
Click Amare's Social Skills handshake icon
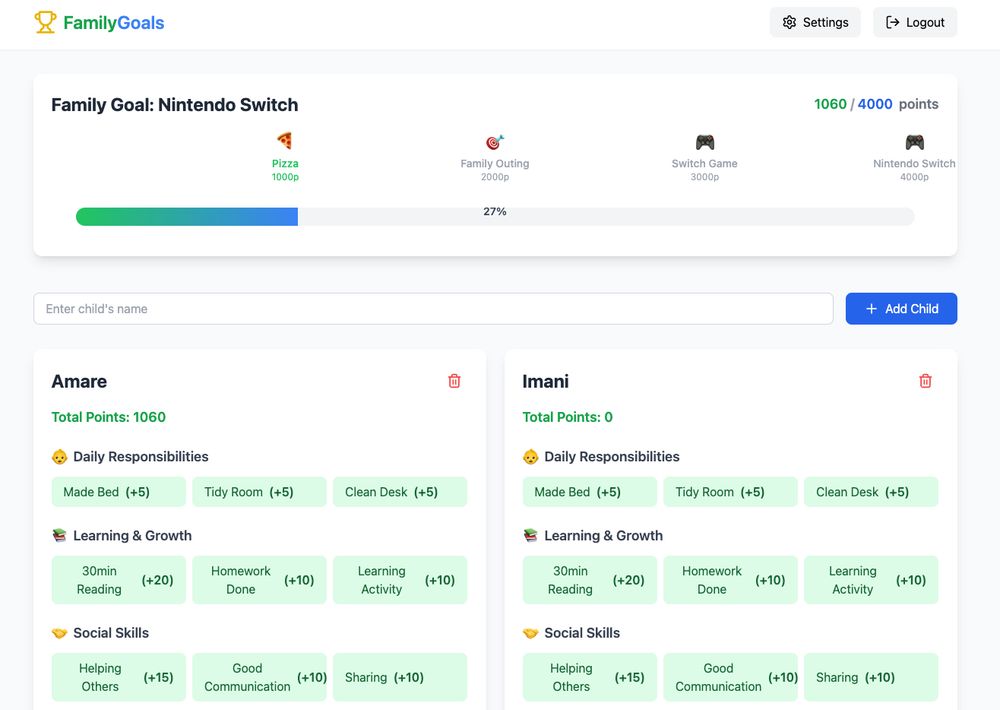(x=59, y=633)
